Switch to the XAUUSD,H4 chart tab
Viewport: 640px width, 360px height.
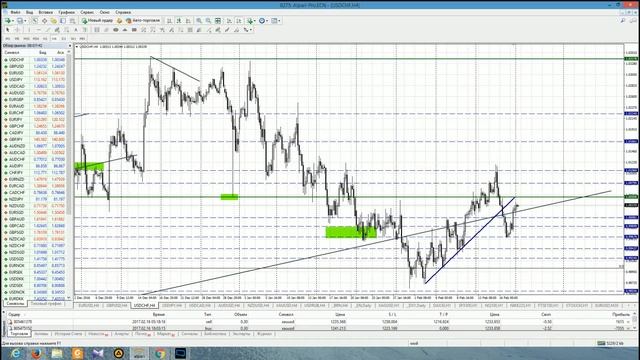pyautogui.click(x=286, y=305)
